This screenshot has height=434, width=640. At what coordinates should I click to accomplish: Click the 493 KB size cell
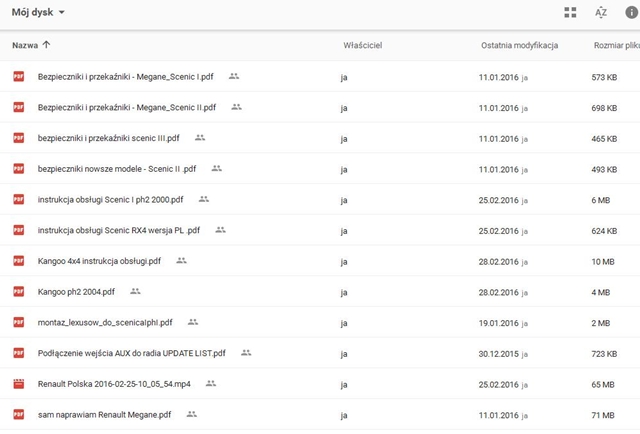[x=604, y=169]
